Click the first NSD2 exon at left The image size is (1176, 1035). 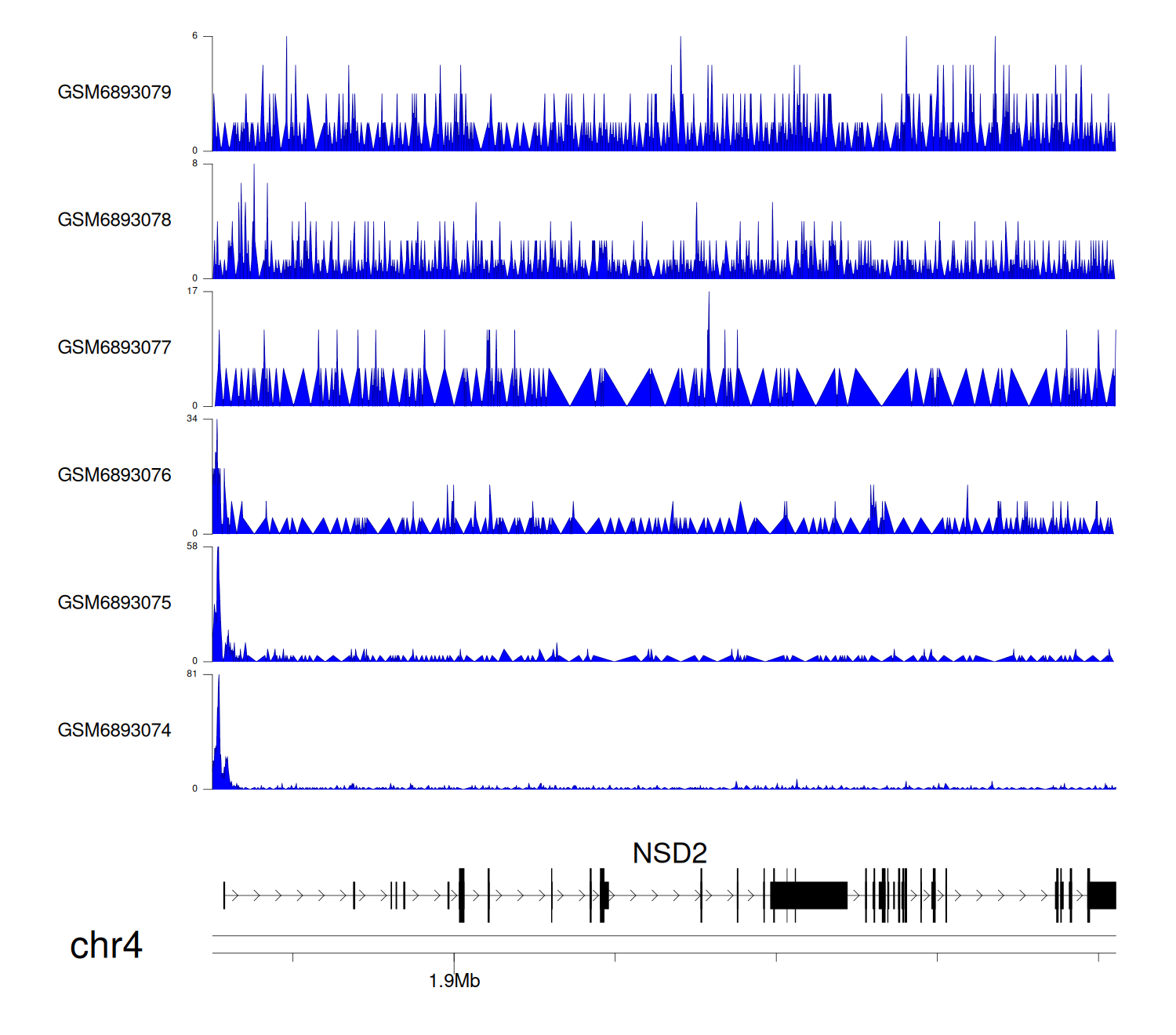224,895
